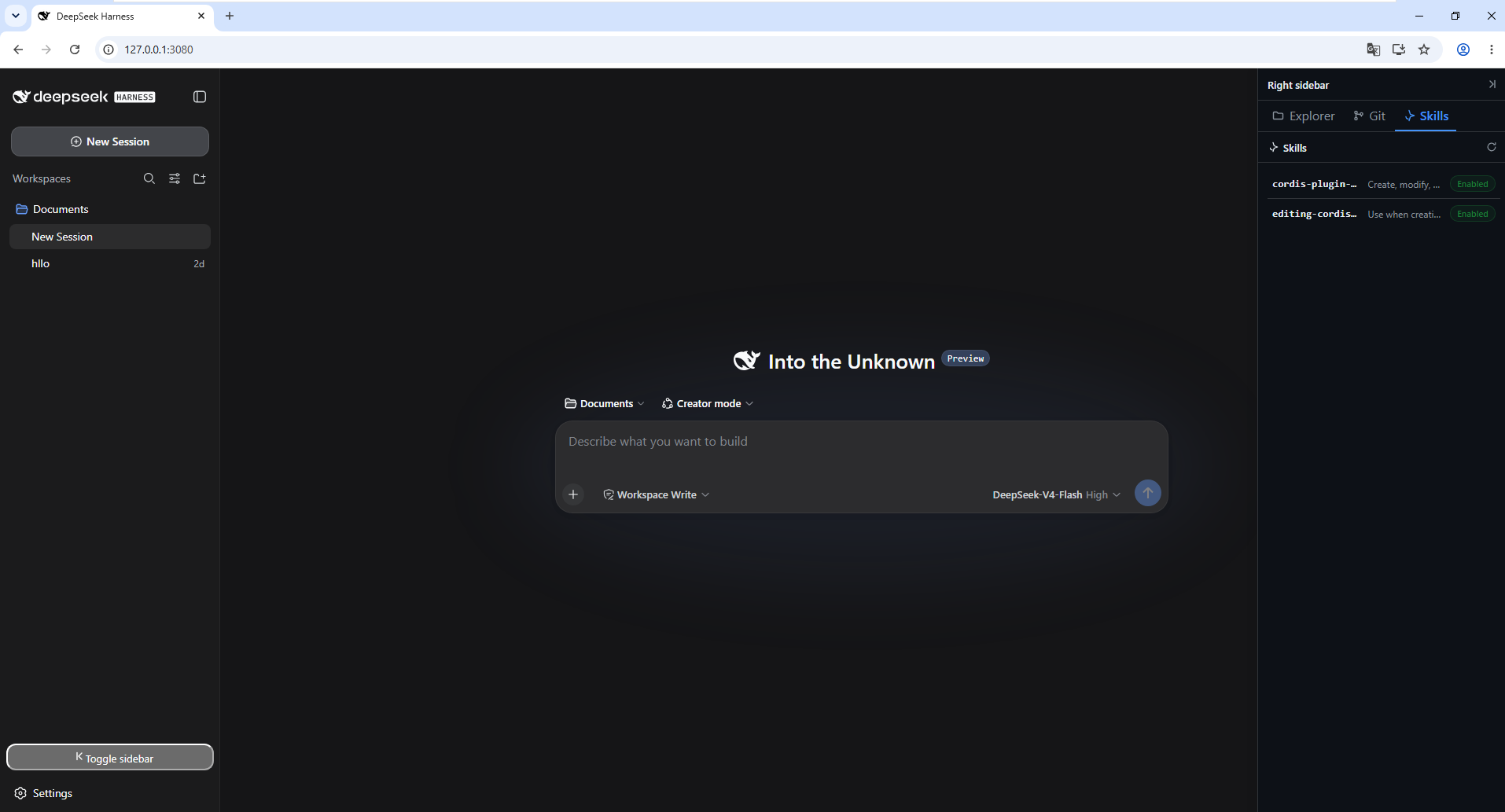Open the Chrome three-dot menu
Screen dimensions: 1505x812
click(x=1492, y=50)
